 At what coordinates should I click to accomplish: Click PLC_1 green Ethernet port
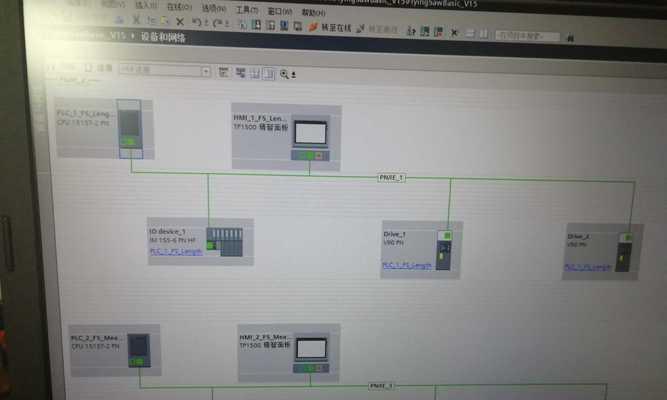(130, 141)
